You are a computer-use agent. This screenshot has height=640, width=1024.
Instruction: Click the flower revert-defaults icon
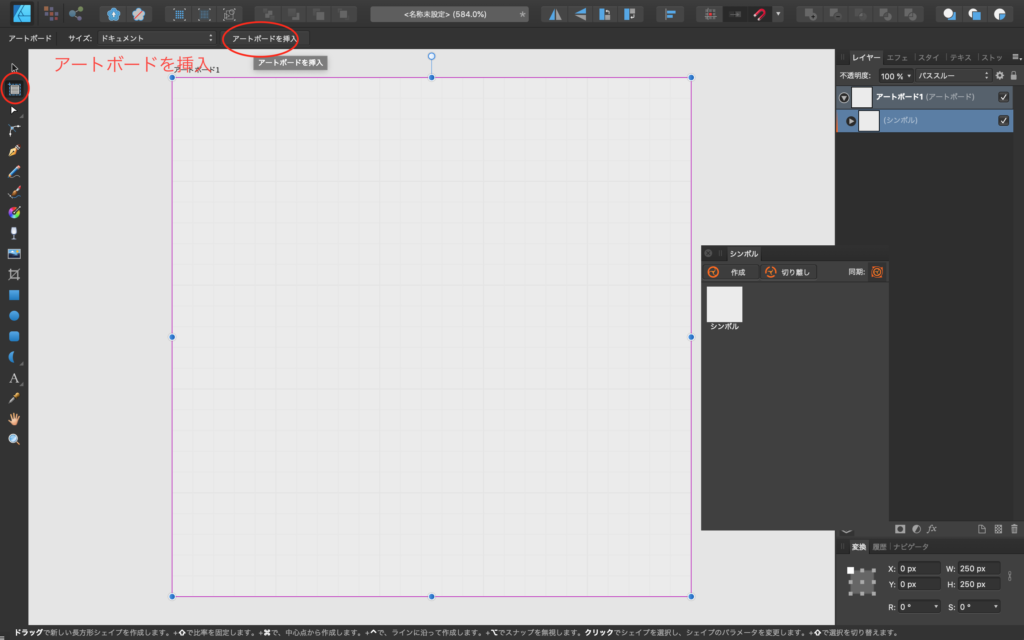[x=138, y=14]
